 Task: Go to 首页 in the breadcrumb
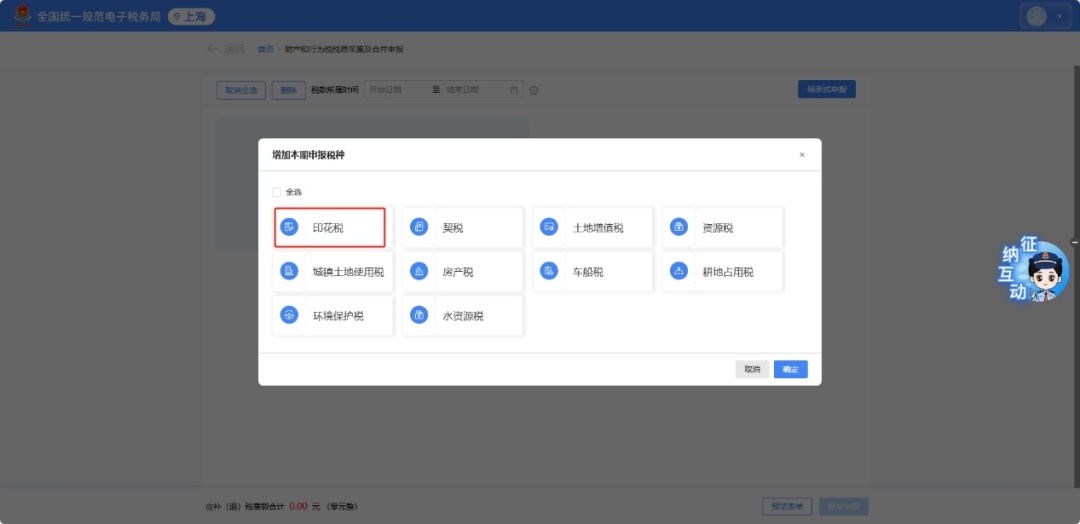click(x=265, y=49)
